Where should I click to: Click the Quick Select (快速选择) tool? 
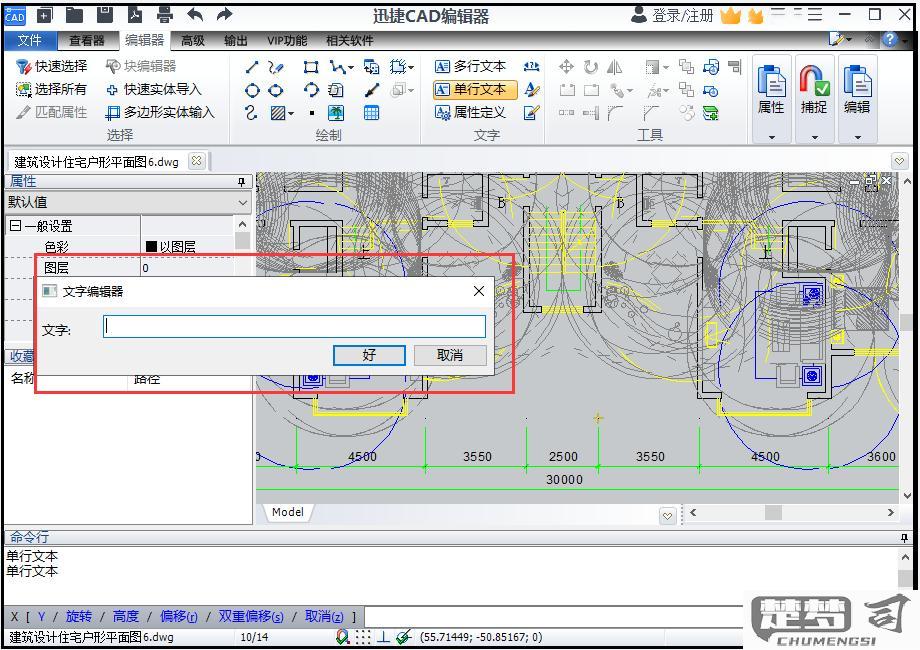click(x=52, y=66)
